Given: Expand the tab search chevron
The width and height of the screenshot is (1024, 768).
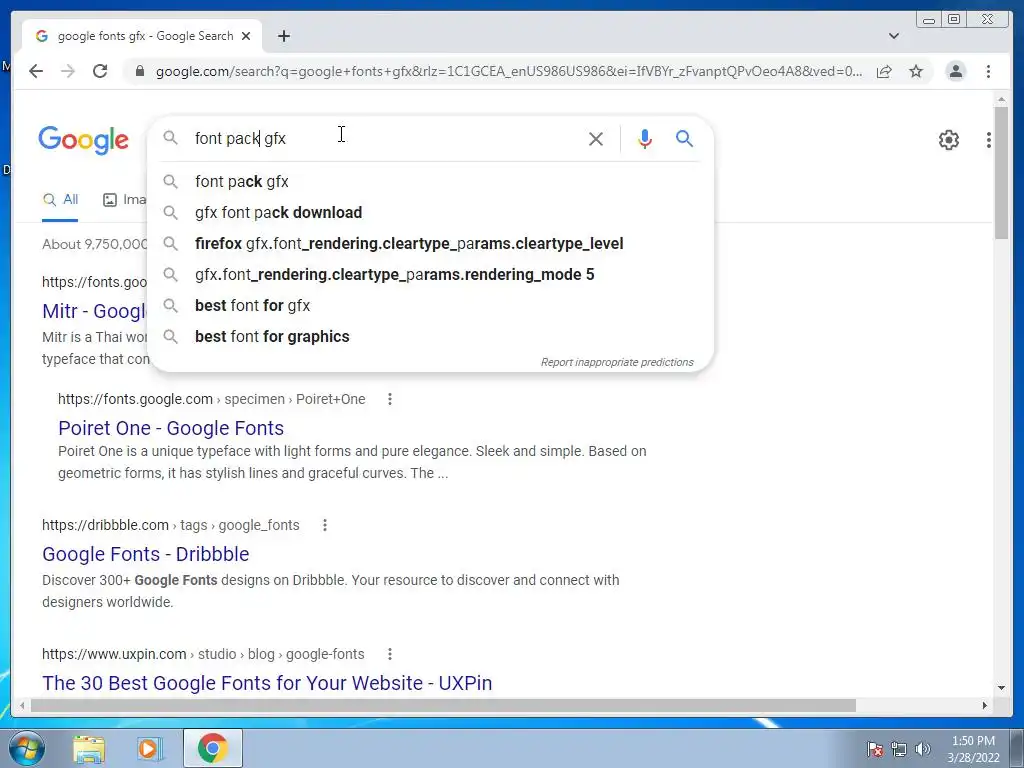Looking at the screenshot, I should tap(893, 37).
